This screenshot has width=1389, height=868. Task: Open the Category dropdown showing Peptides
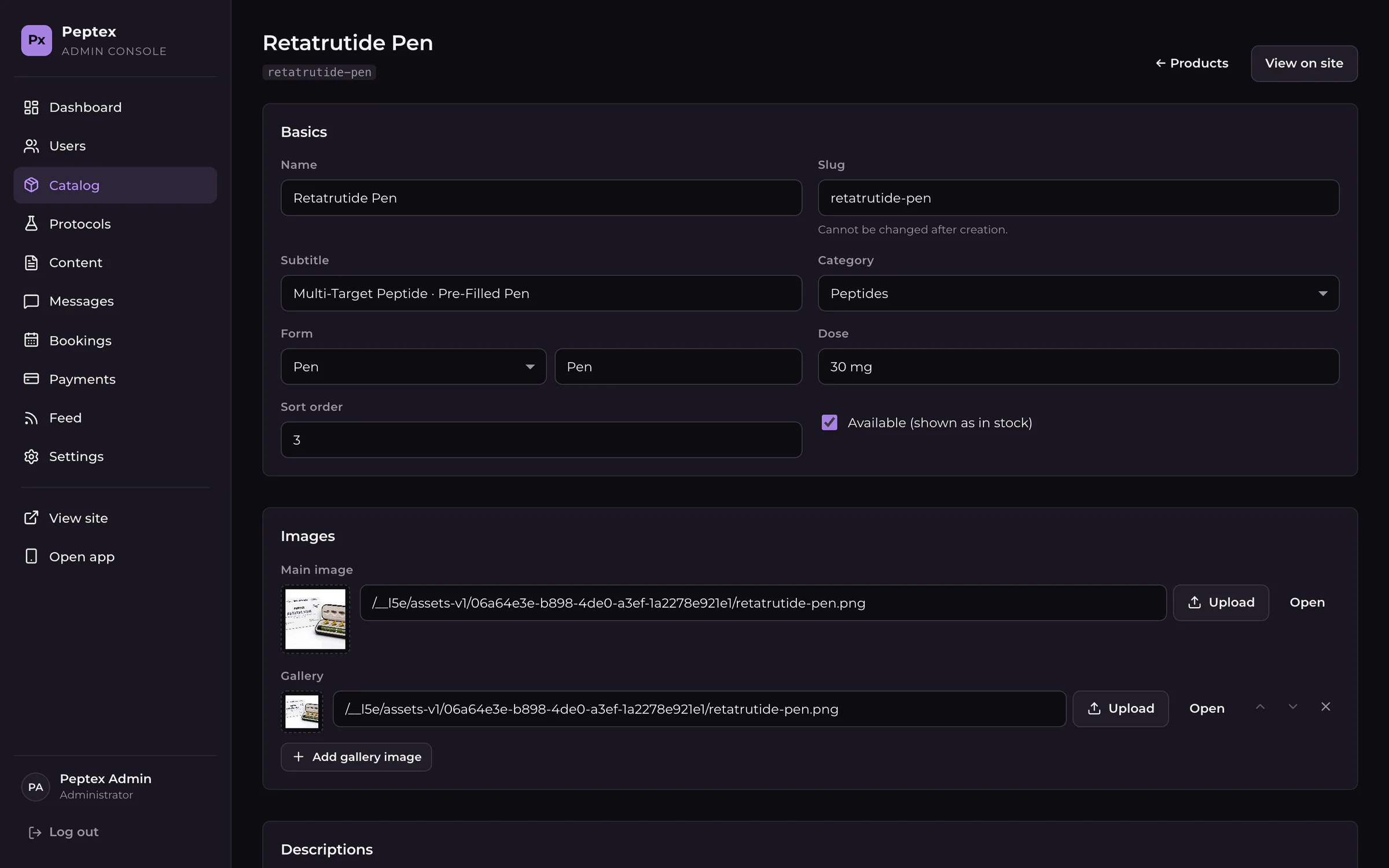pos(1078,293)
